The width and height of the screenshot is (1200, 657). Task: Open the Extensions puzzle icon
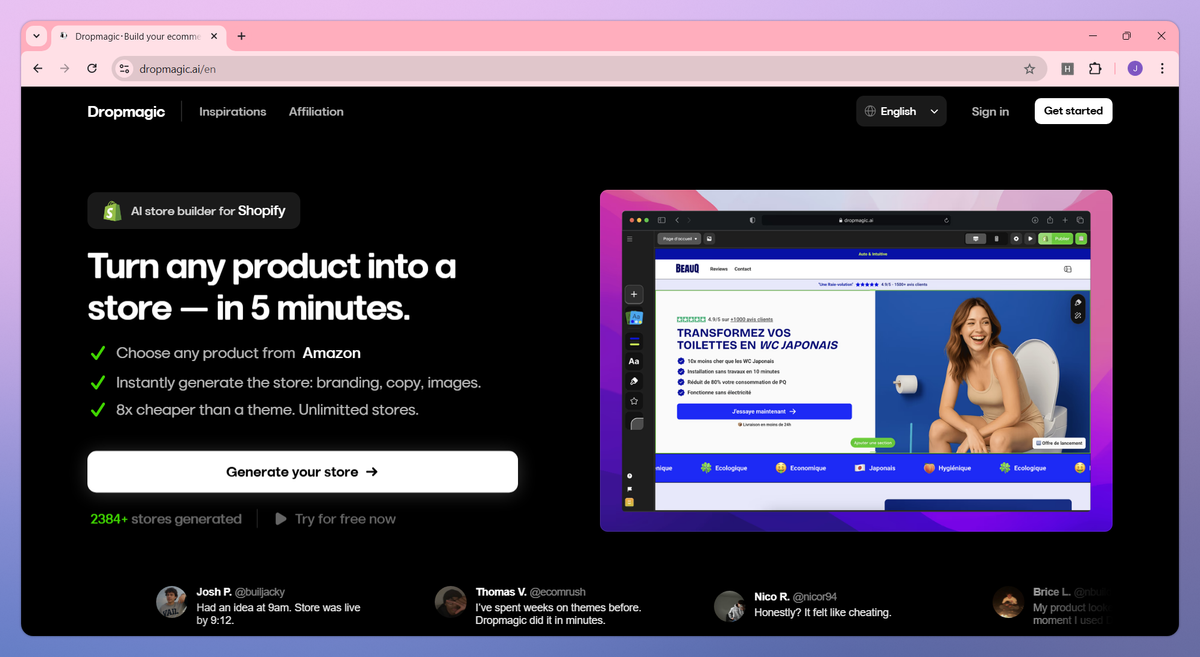(x=1095, y=69)
